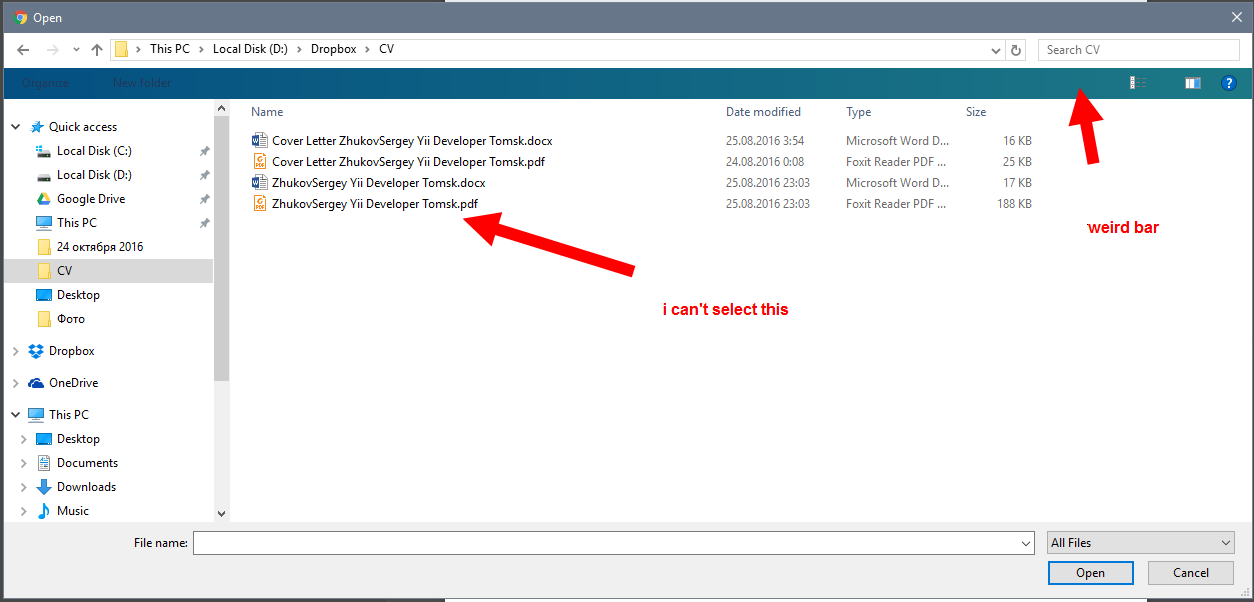This screenshot has height=602, width=1254.
Task: Expand the Dropbox tree node
Action: 16,351
